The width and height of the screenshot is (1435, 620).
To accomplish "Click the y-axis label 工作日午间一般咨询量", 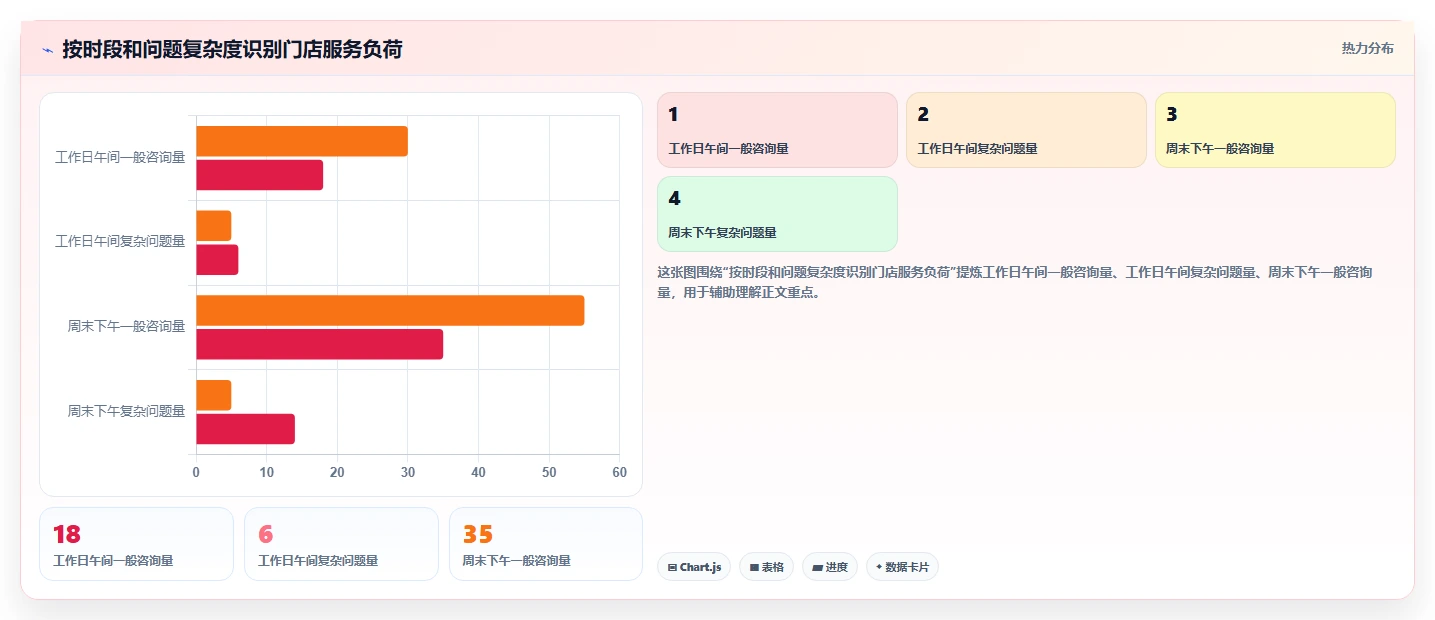I will coord(120,157).
